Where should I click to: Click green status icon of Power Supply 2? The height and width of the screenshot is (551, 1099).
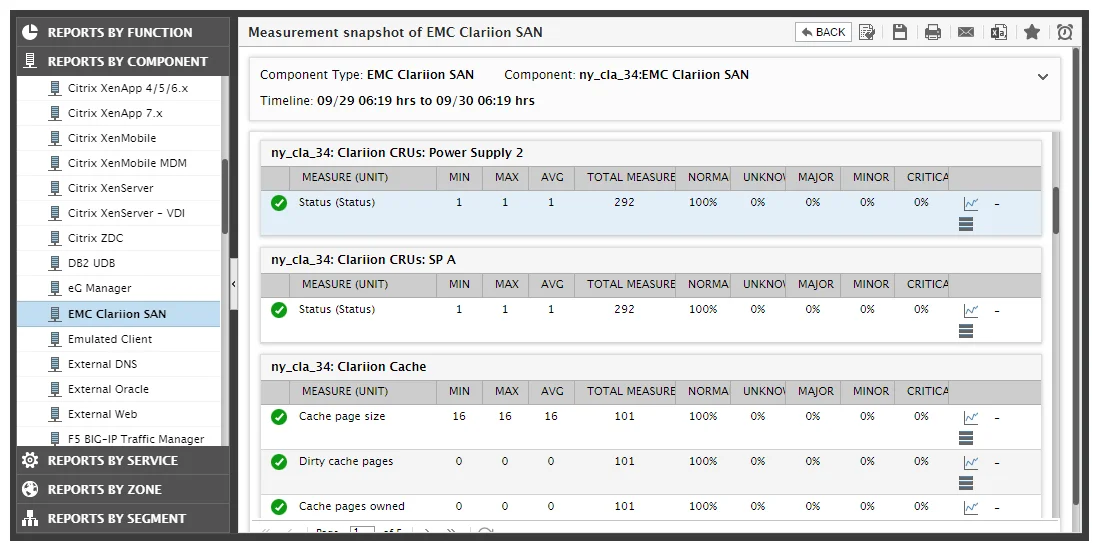tap(279, 203)
